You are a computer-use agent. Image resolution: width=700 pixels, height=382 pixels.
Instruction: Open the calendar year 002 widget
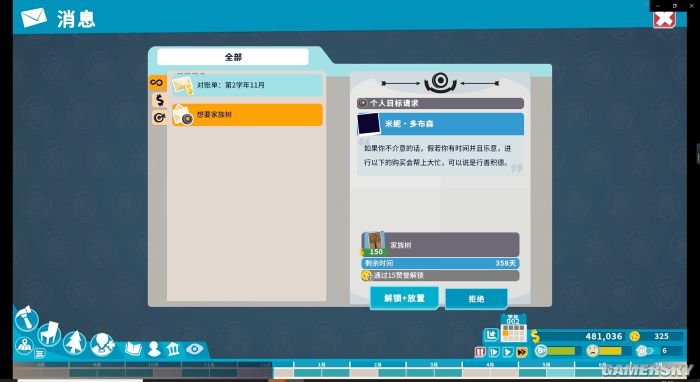click(513, 328)
